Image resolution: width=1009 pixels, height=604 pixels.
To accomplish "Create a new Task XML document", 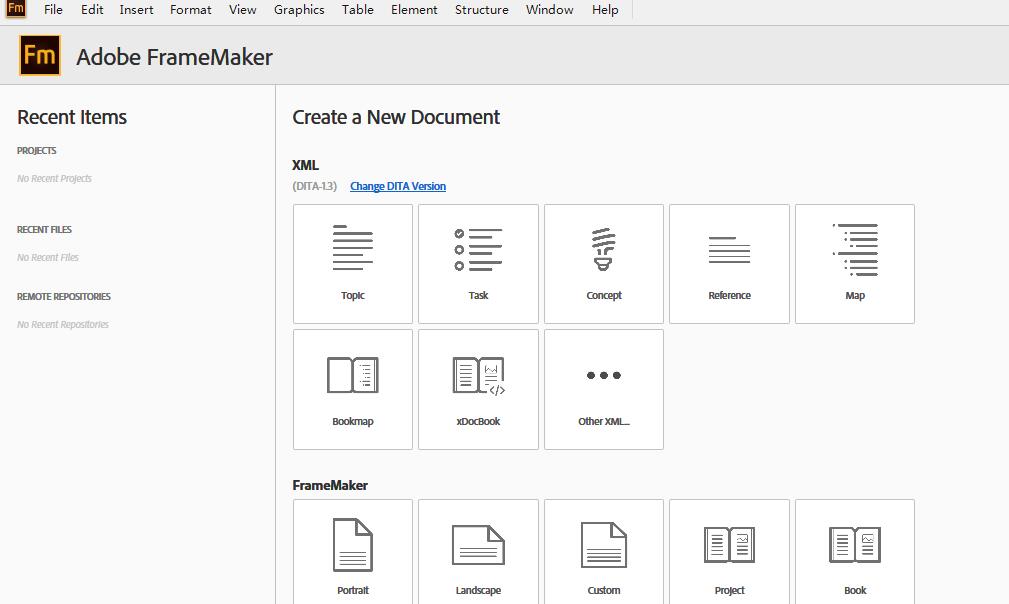I will [x=478, y=264].
